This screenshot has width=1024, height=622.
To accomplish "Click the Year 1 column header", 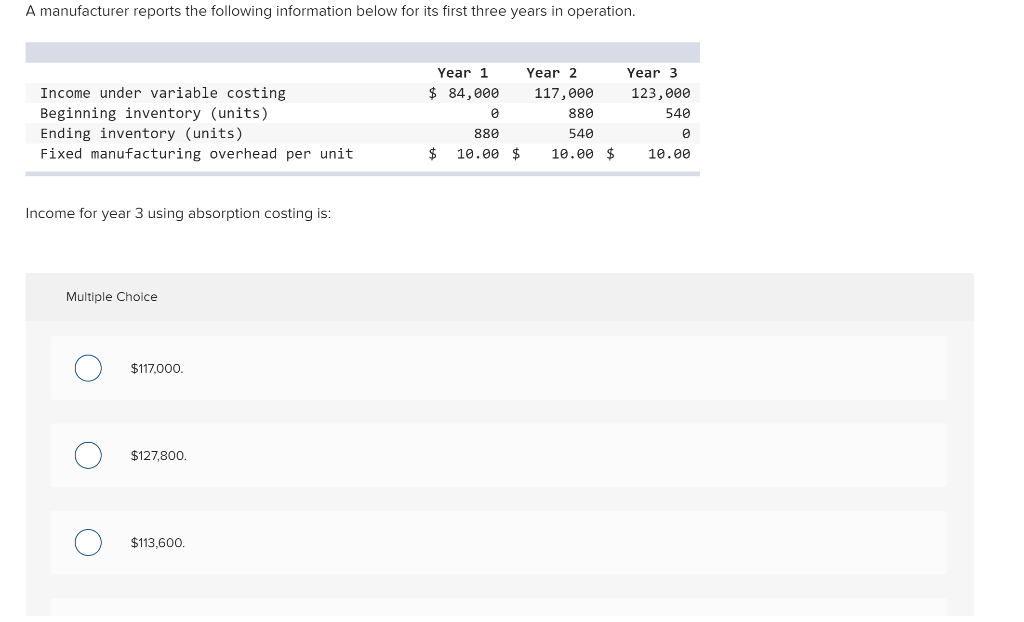I will pos(463,73).
